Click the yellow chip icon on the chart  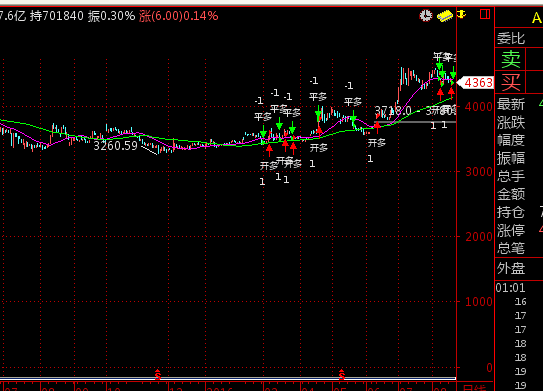[x=445, y=16]
